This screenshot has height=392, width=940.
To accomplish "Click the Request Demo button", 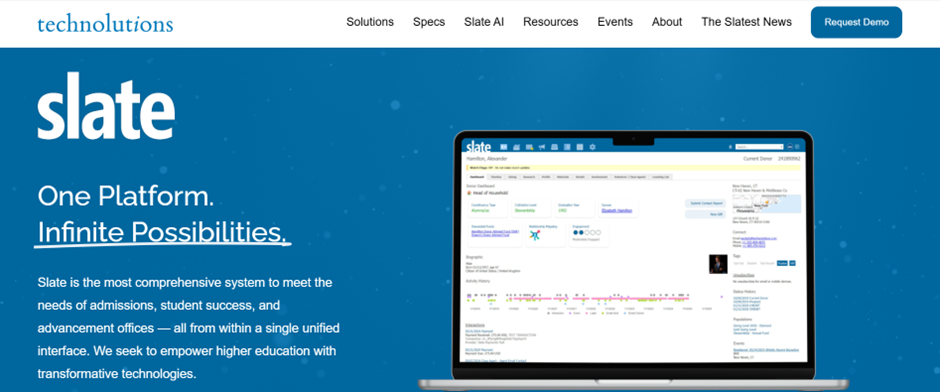I will pyautogui.click(x=856, y=22).
